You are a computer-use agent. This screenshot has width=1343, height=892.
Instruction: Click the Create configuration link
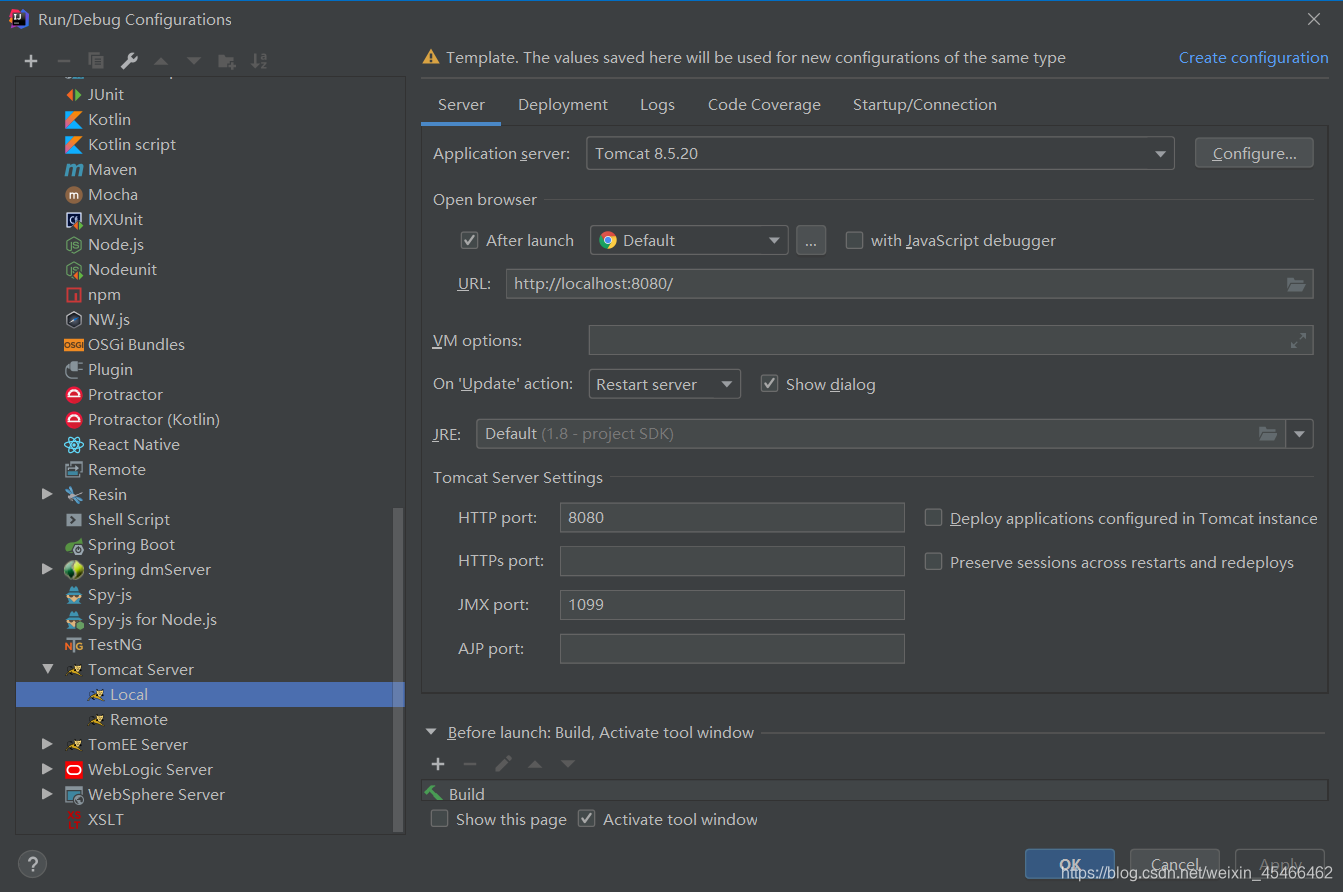click(1253, 57)
